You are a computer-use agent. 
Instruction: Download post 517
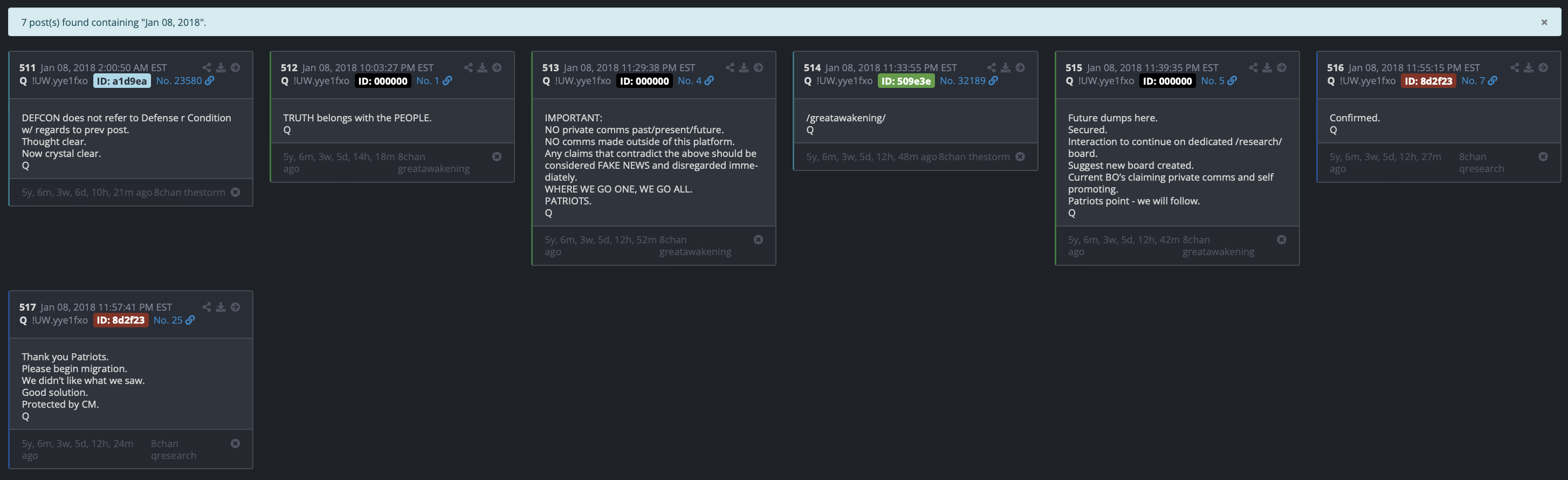click(221, 307)
